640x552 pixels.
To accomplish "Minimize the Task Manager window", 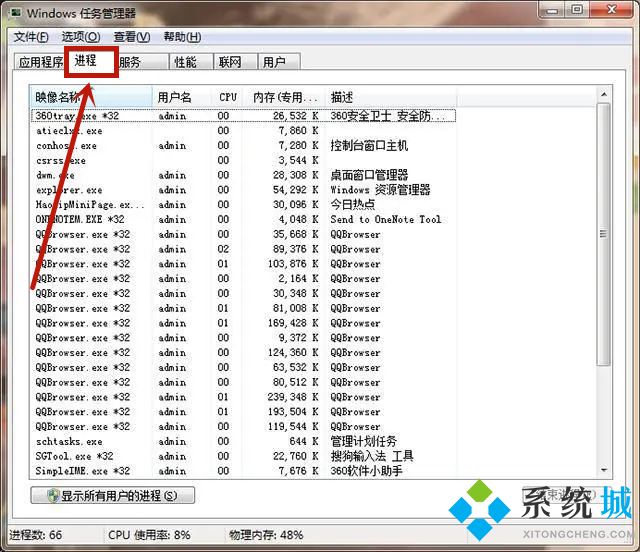I will (552, 10).
